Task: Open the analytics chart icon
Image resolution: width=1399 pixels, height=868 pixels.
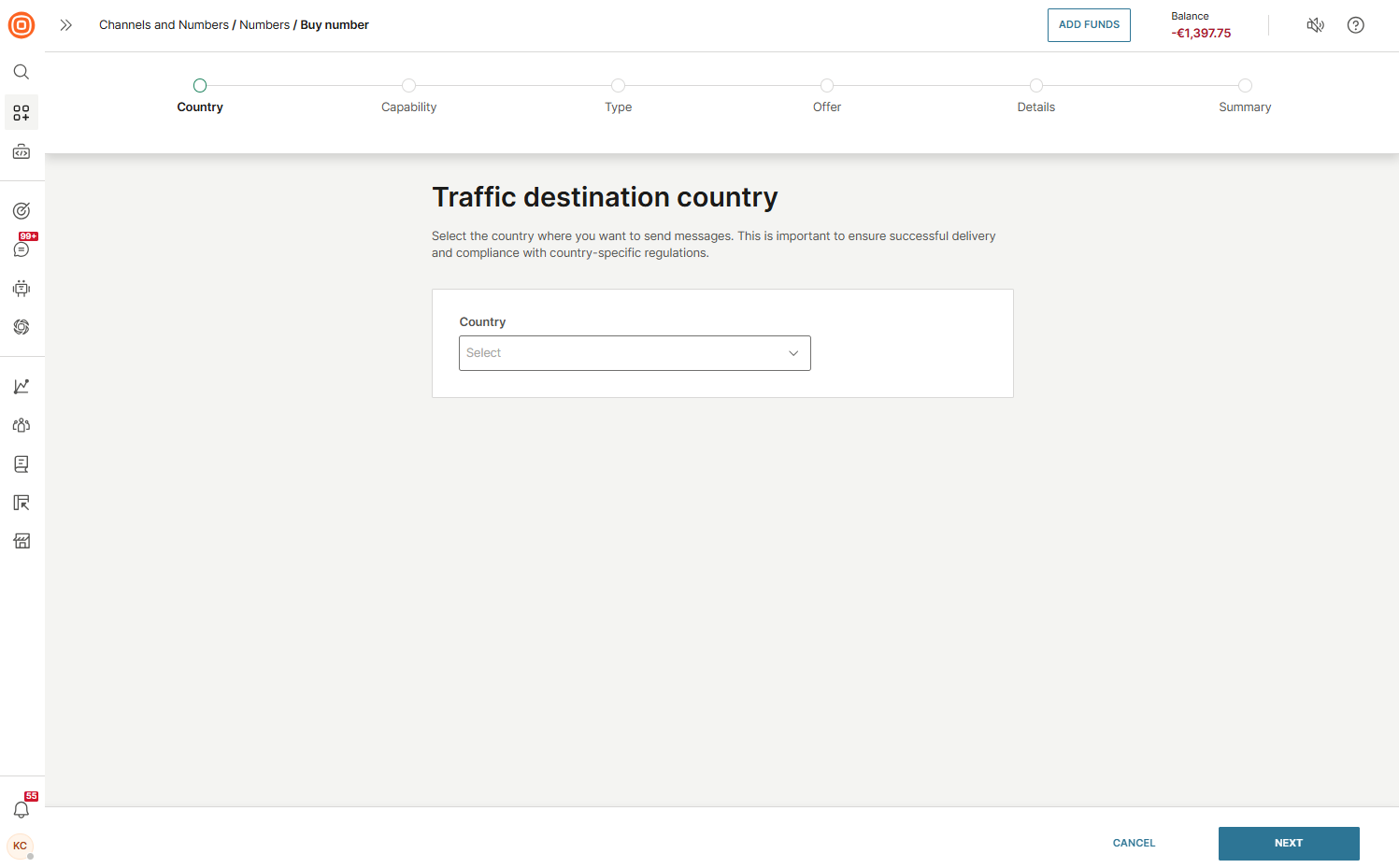Action: [21, 386]
